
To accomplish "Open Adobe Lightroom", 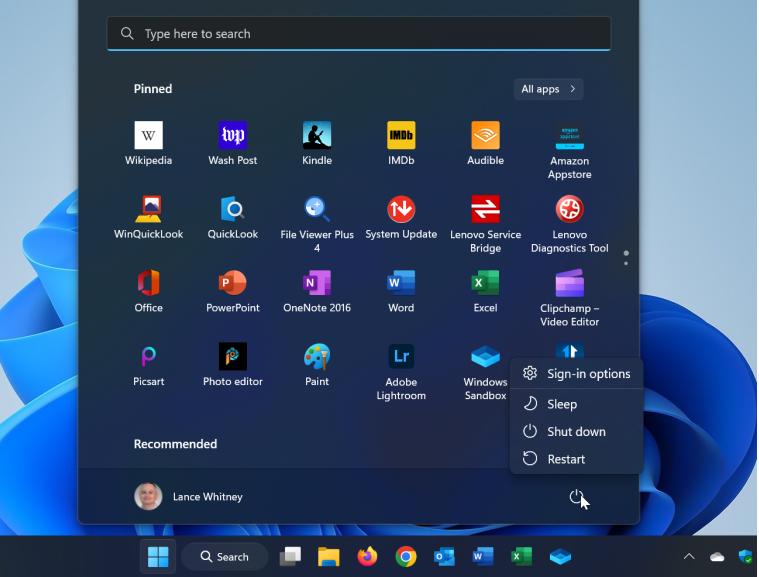I will click(401, 372).
